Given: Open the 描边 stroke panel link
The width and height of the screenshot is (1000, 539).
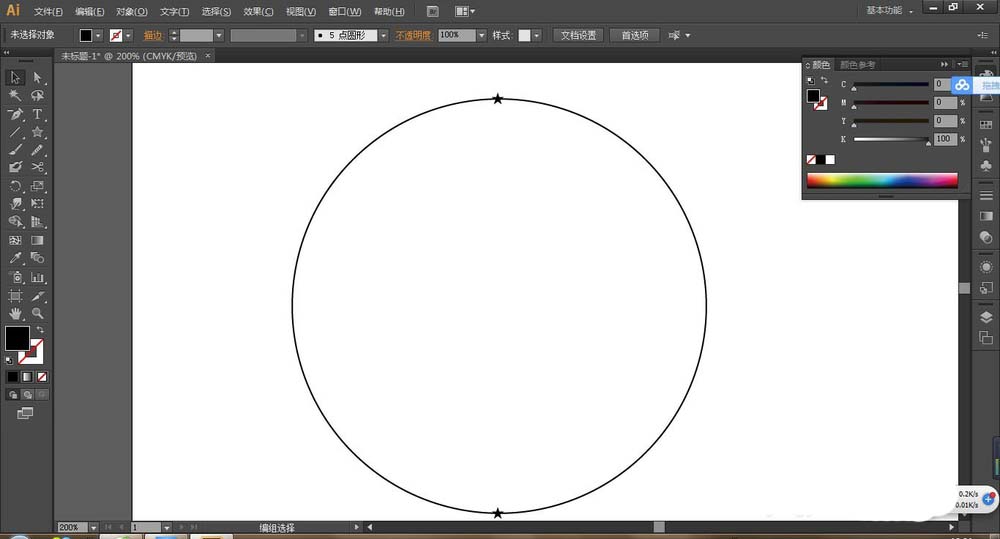Looking at the screenshot, I should tap(153, 36).
